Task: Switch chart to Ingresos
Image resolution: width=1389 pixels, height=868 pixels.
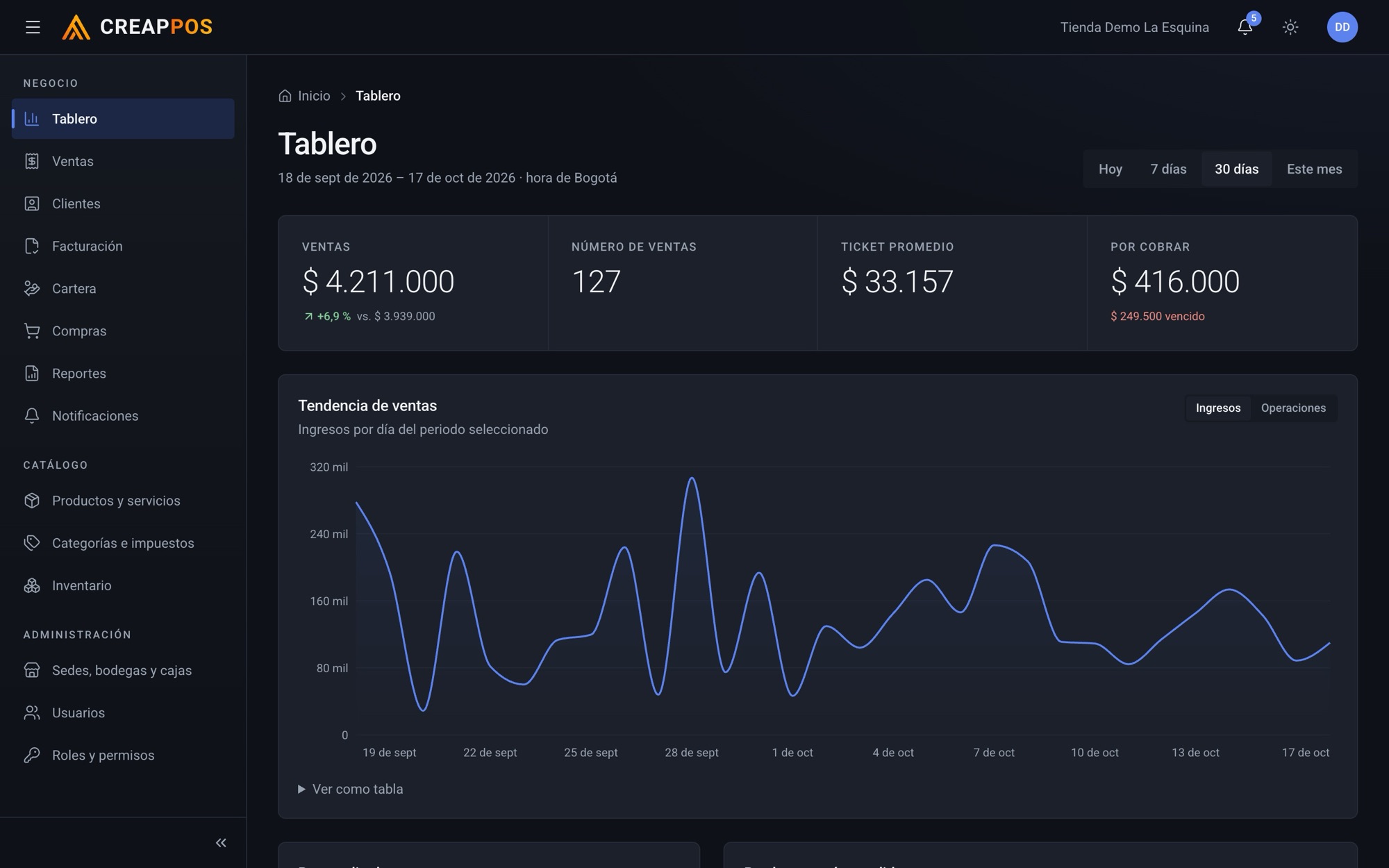Action: pos(1218,408)
